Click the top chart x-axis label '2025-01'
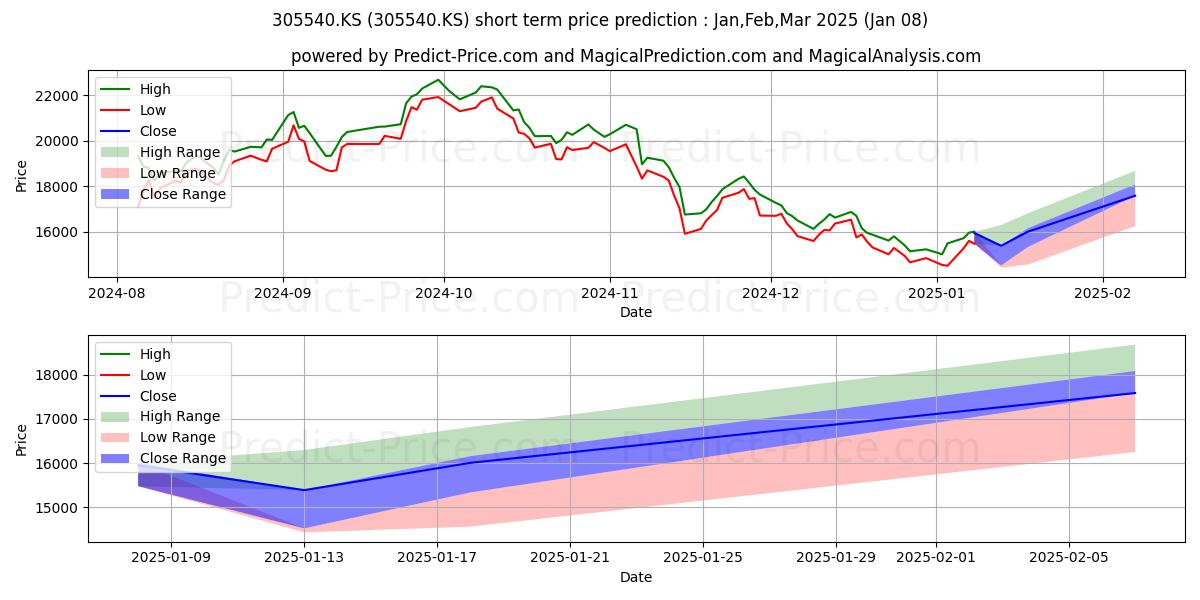The width and height of the screenshot is (1200, 600). pos(936,293)
